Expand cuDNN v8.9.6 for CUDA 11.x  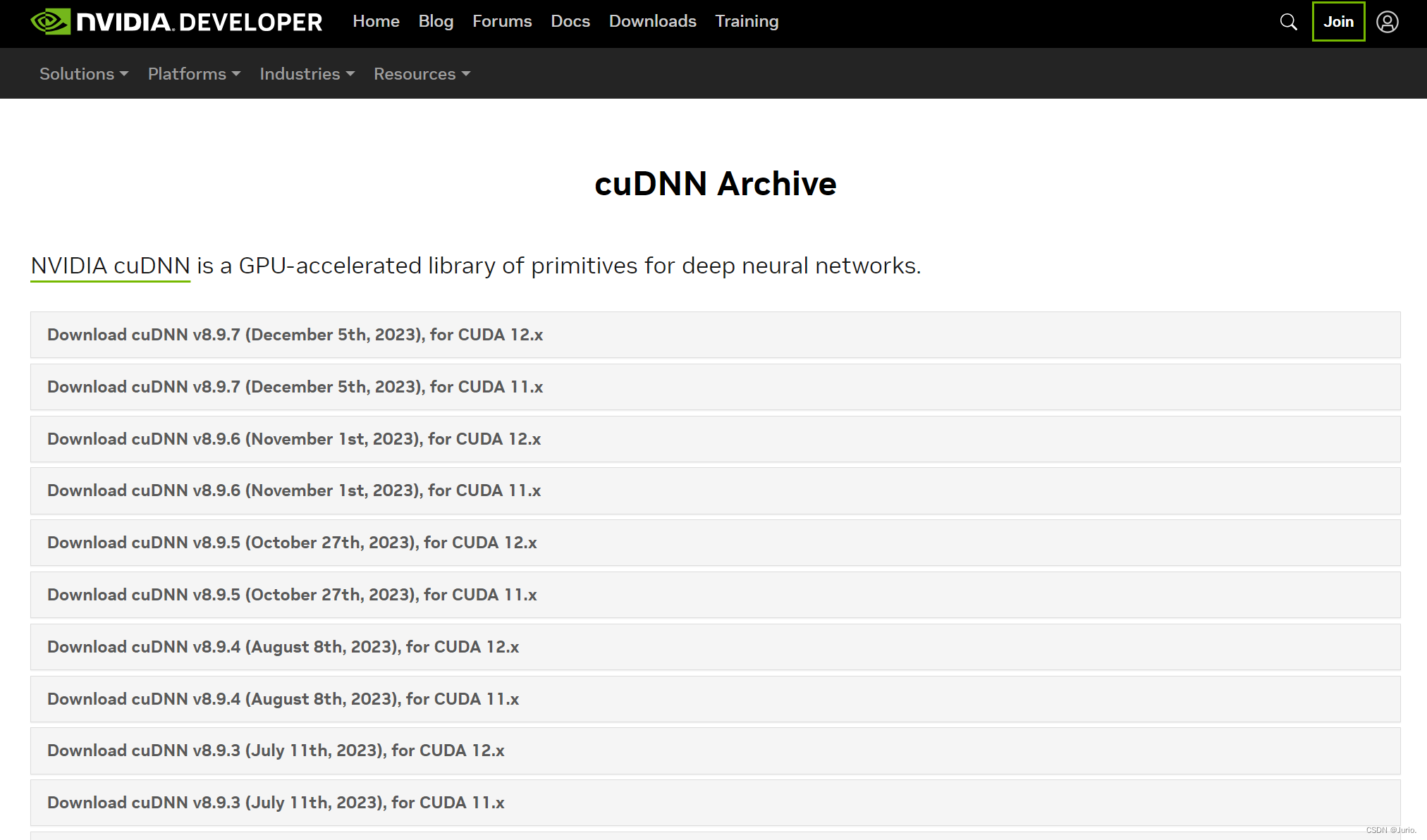coord(715,490)
